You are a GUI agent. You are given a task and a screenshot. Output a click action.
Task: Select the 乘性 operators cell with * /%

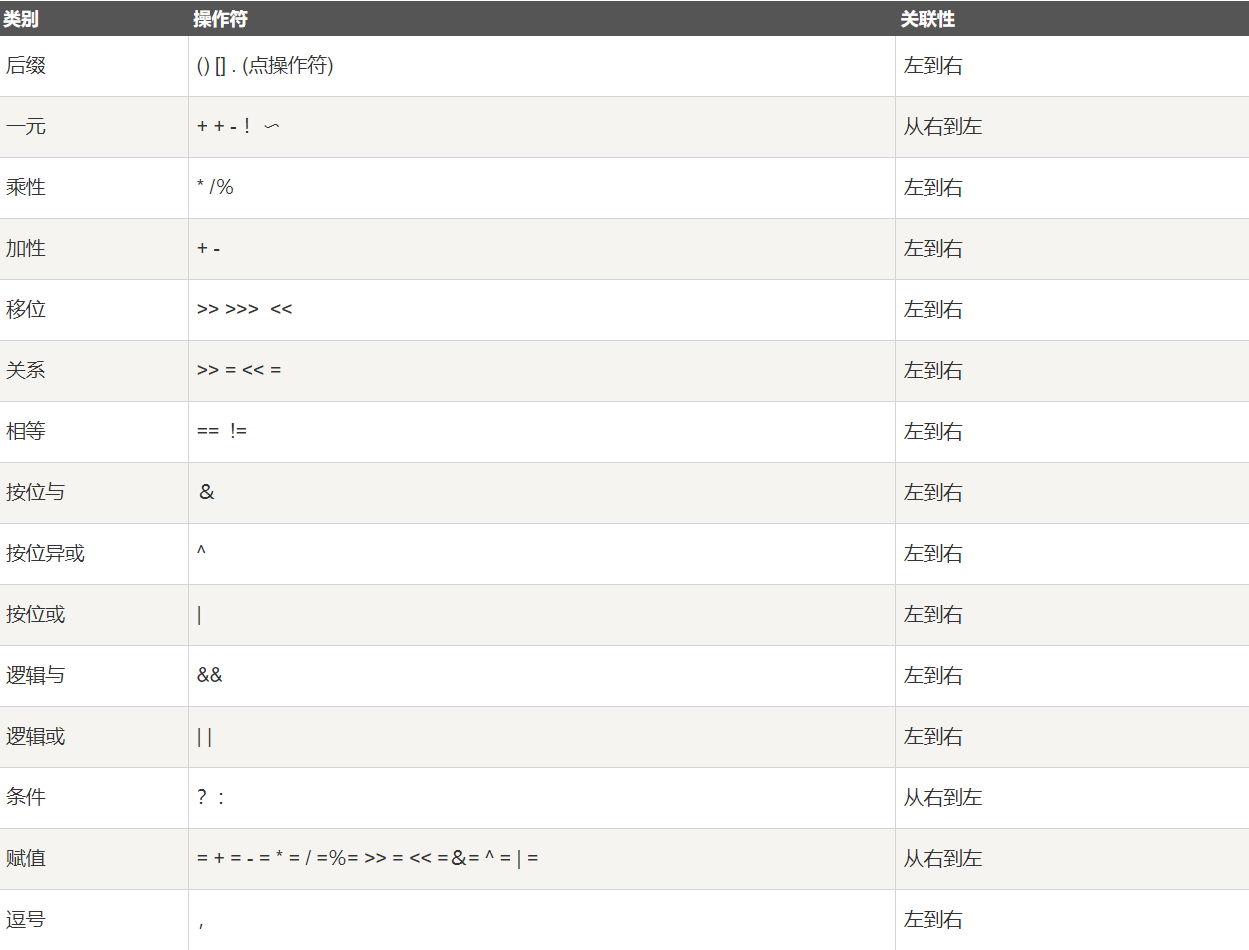click(542, 188)
